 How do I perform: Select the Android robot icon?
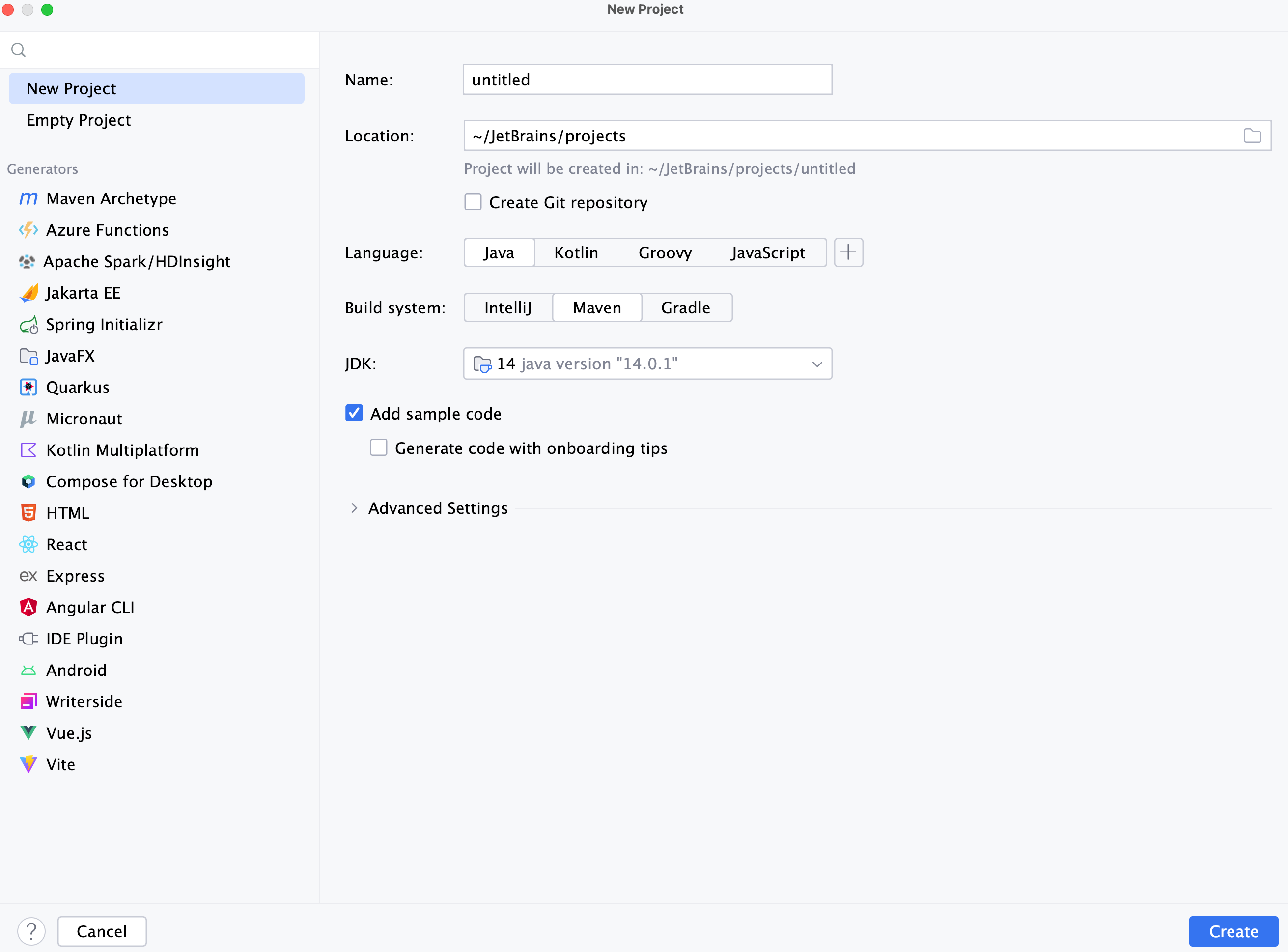pos(28,670)
